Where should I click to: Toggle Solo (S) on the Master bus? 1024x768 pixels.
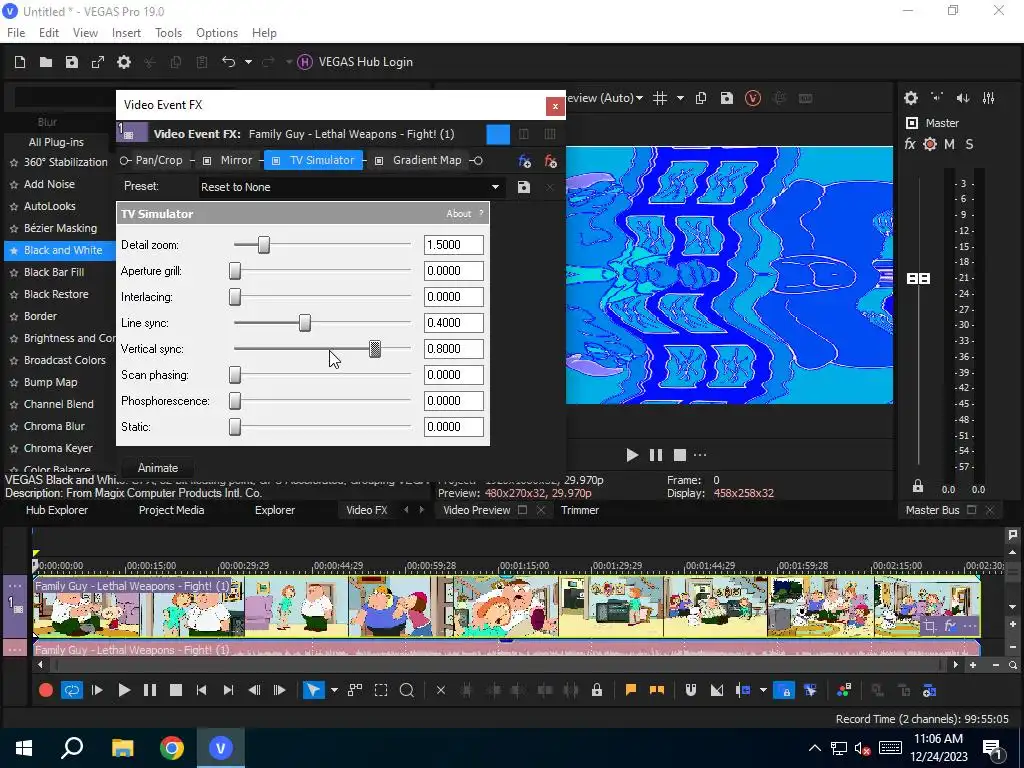coord(970,144)
